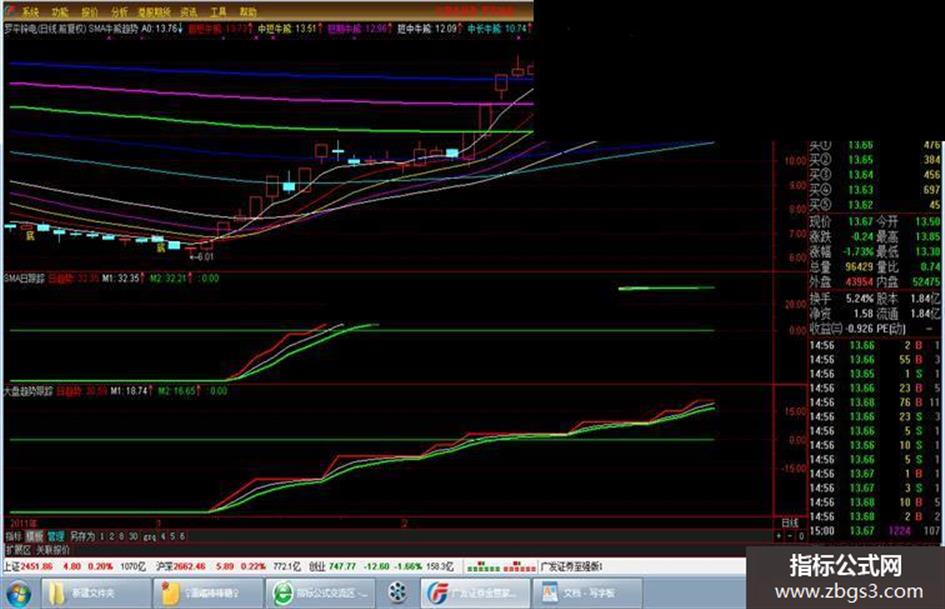The image size is (945, 609).
Task: Select the 指标 tab in the bottom bar
Action: click(x=13, y=536)
